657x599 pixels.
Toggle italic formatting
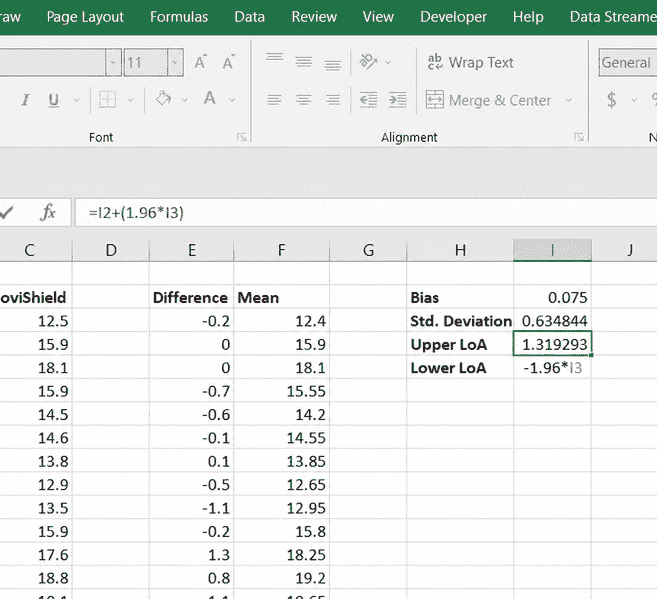(26, 100)
